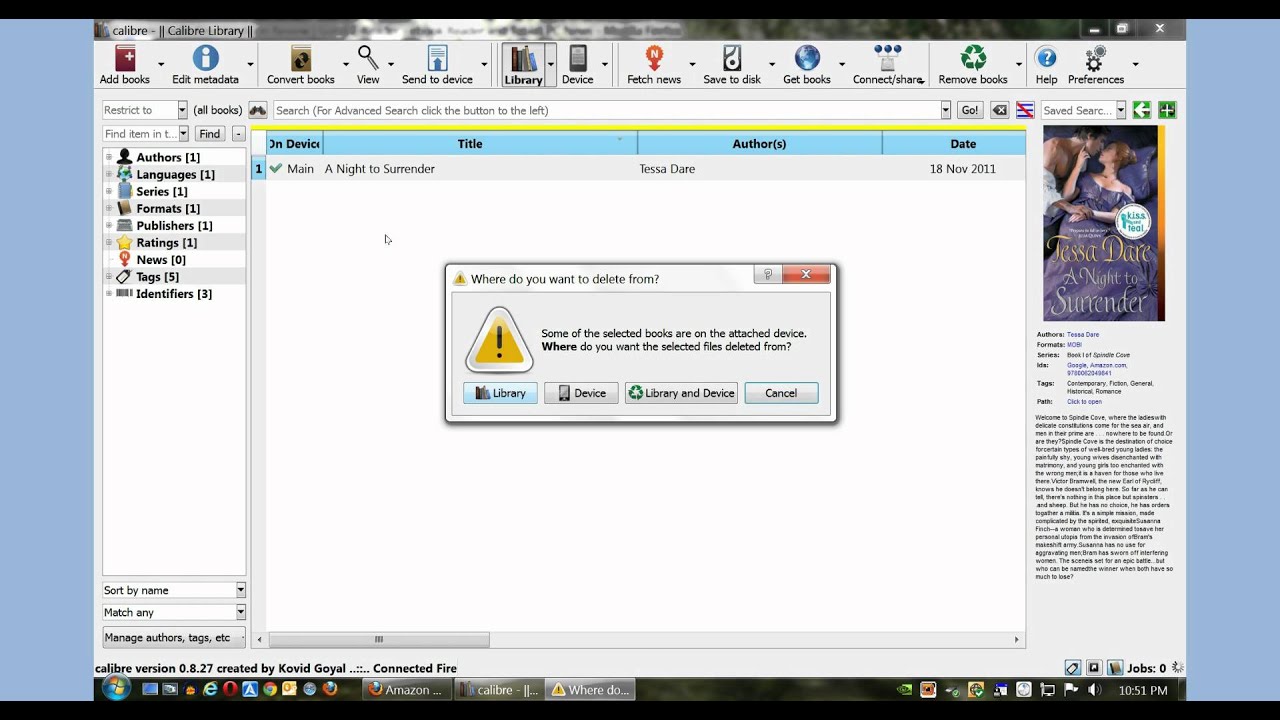
Task: Click the help button in delete dialog
Action: pos(768,275)
